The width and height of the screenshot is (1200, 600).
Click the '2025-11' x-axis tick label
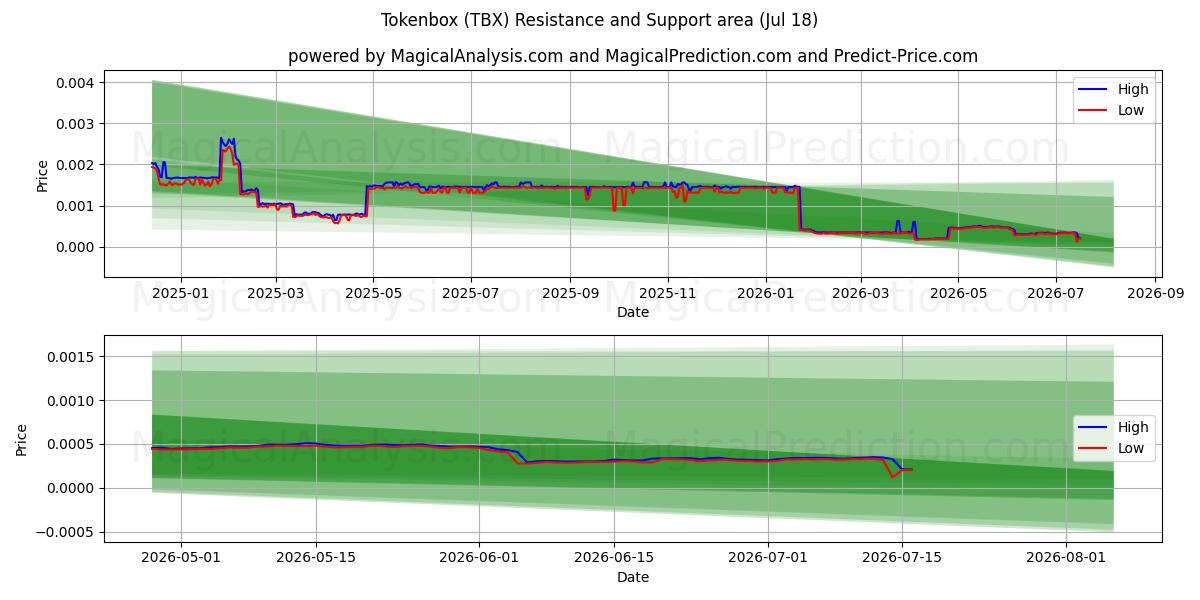[668, 294]
